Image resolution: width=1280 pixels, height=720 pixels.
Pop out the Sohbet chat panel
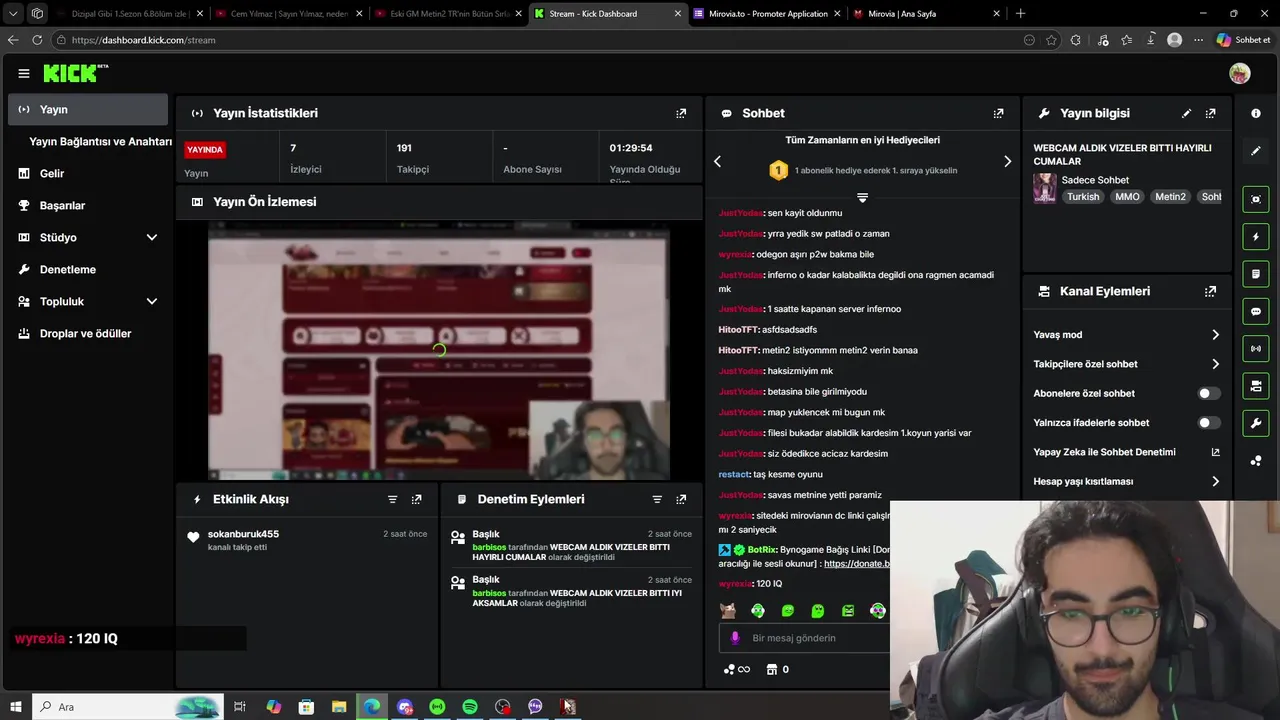point(998,113)
